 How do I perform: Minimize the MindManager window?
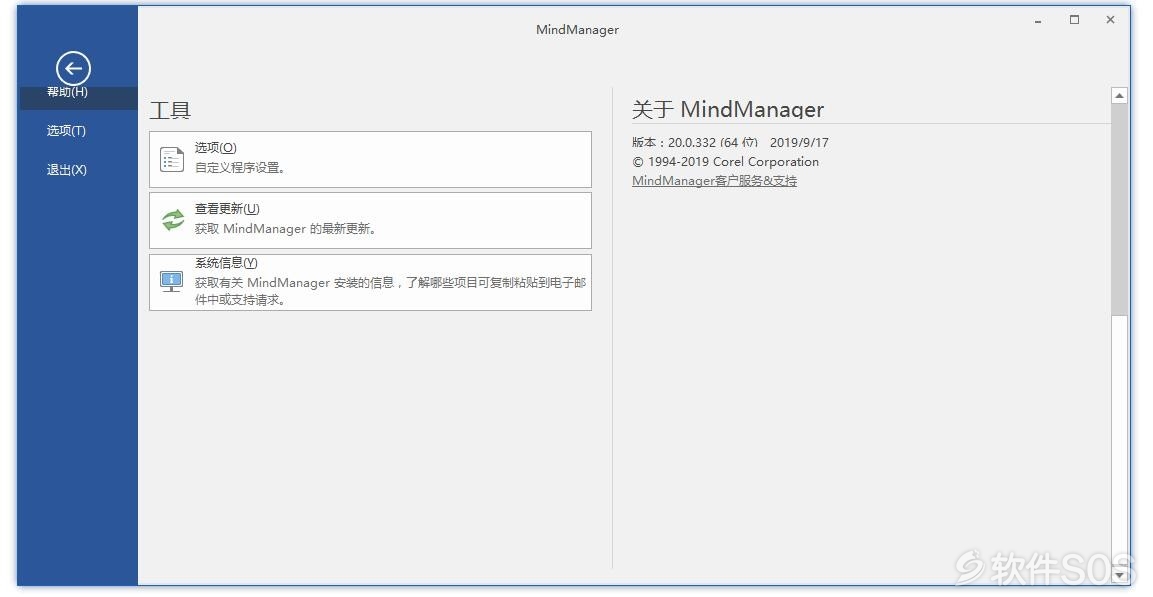(x=1038, y=21)
